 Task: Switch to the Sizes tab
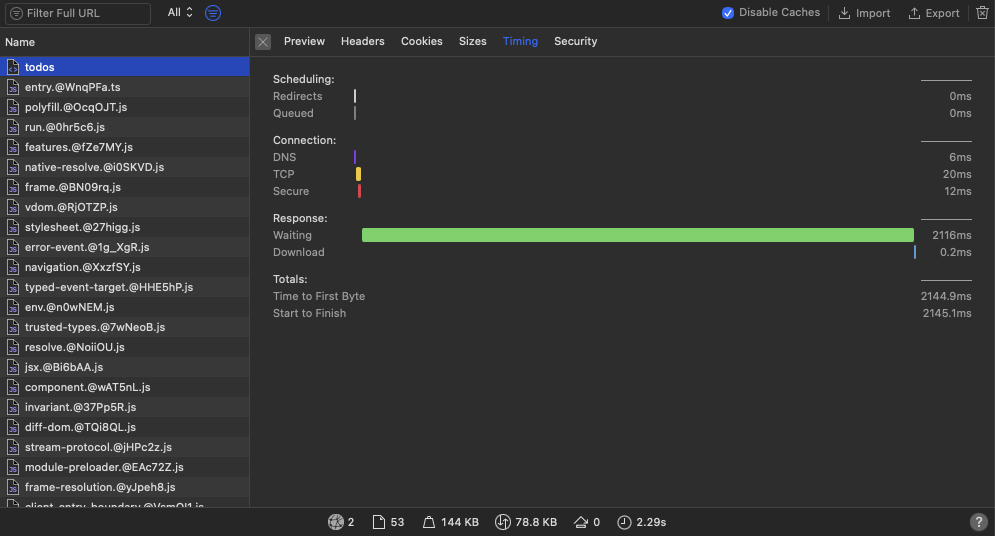(473, 41)
